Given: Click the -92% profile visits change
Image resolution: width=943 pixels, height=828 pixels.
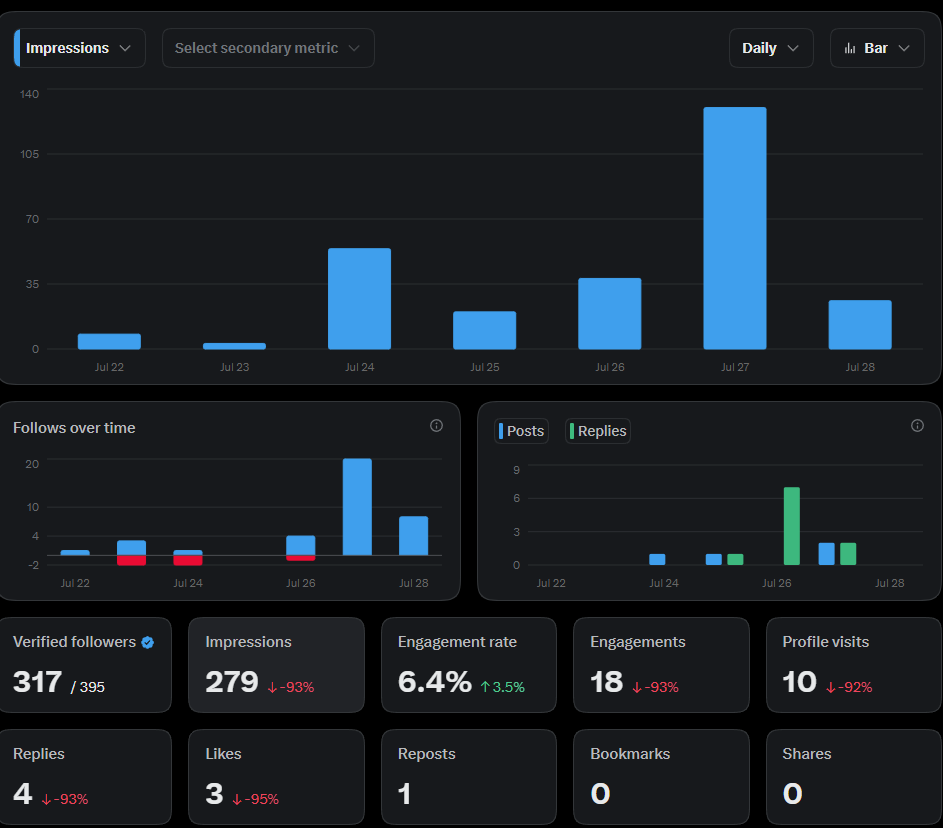Looking at the screenshot, I should click(x=849, y=687).
